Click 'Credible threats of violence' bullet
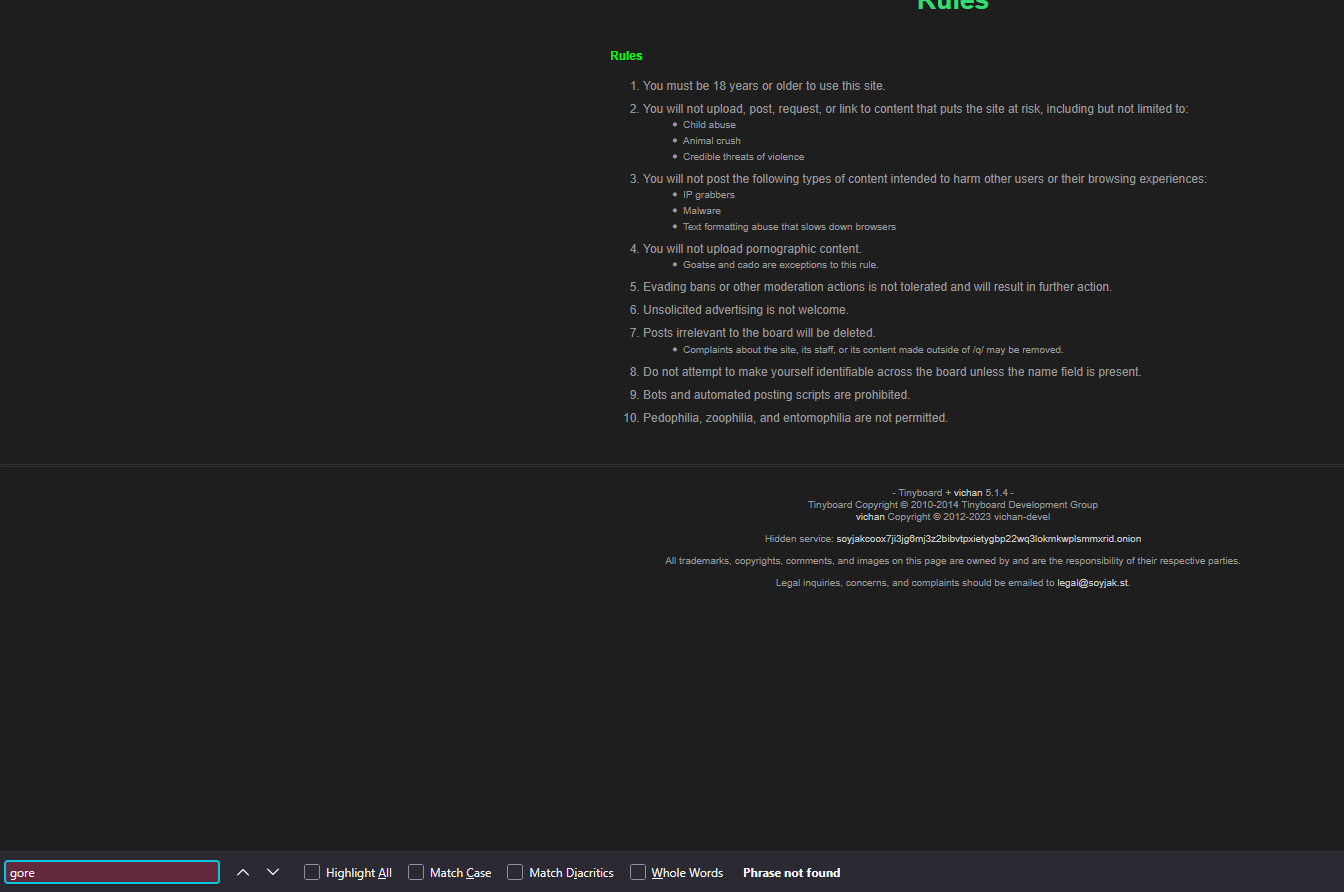The image size is (1344, 892). pos(743,157)
